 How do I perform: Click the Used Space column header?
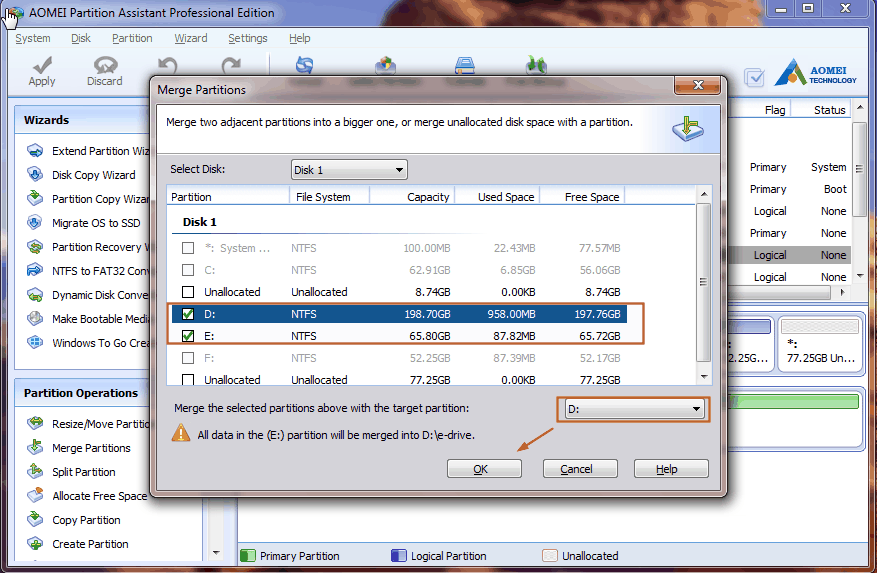click(x=498, y=197)
